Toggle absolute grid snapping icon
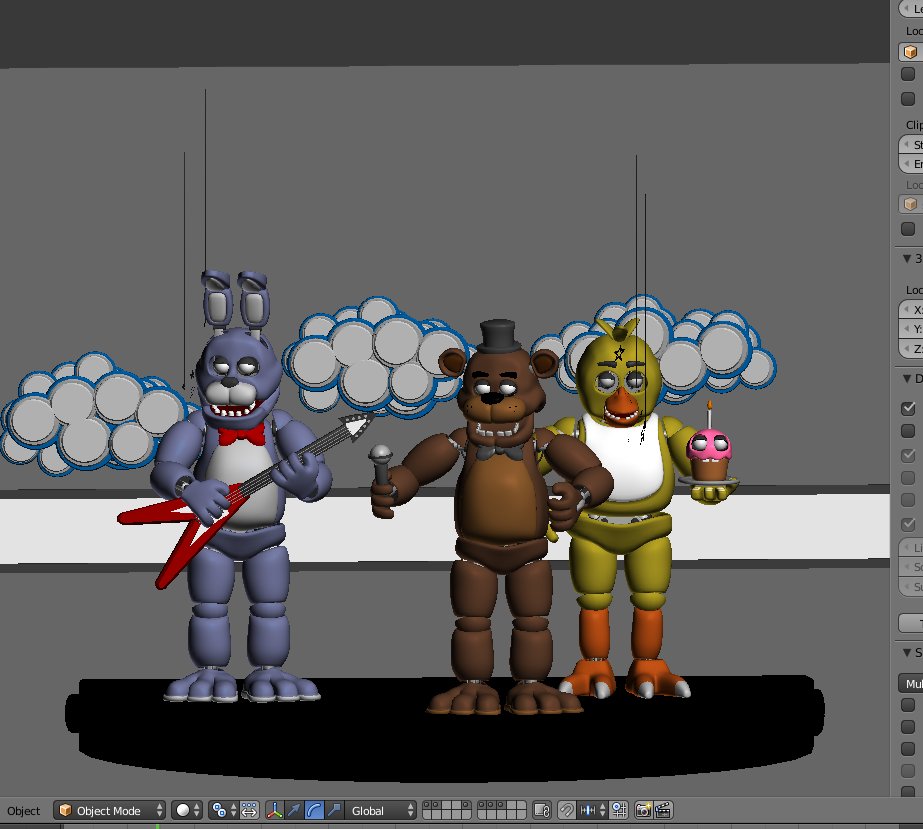 pyautogui.click(x=619, y=811)
